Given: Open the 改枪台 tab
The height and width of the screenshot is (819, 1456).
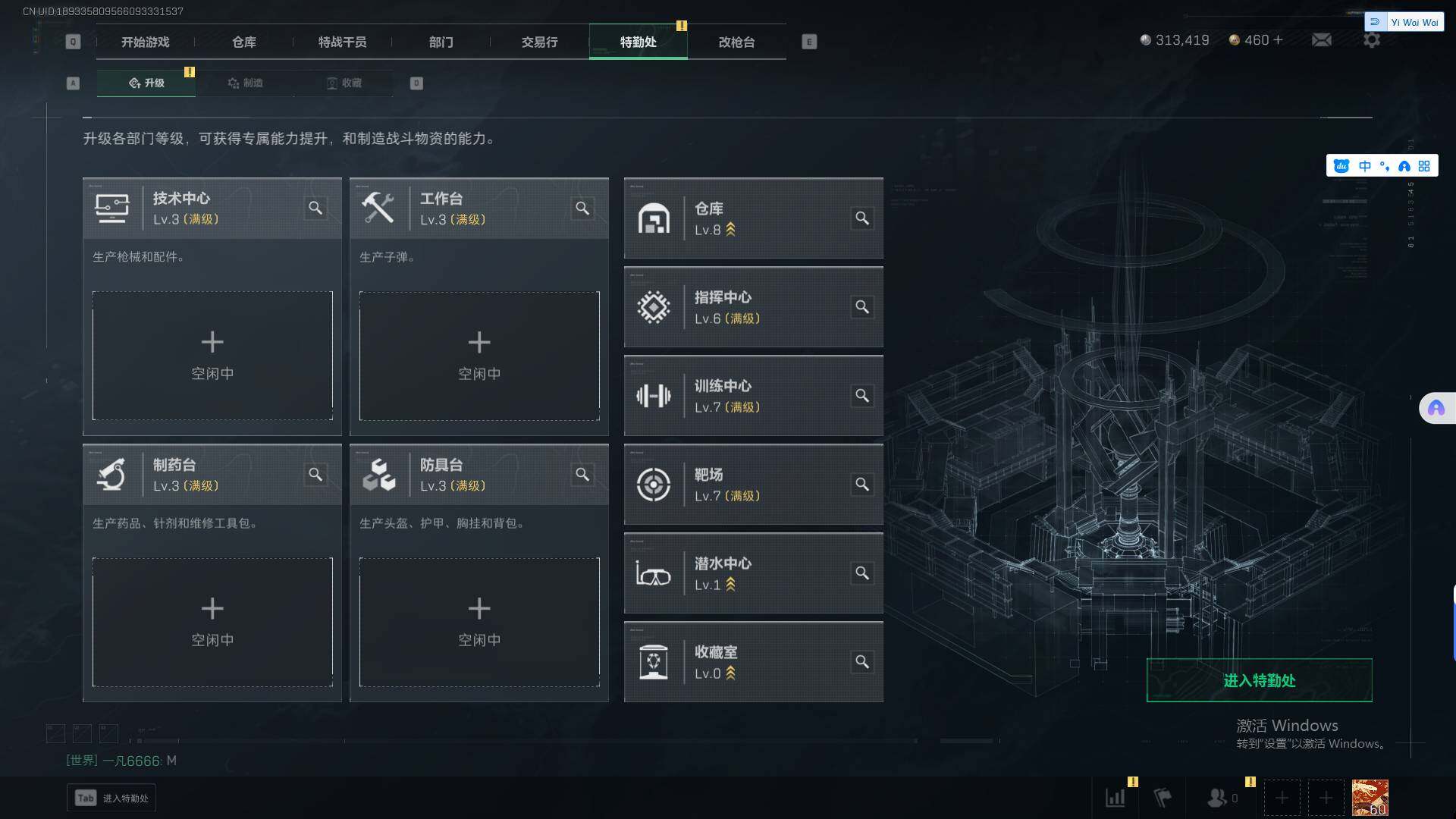Looking at the screenshot, I should [736, 42].
